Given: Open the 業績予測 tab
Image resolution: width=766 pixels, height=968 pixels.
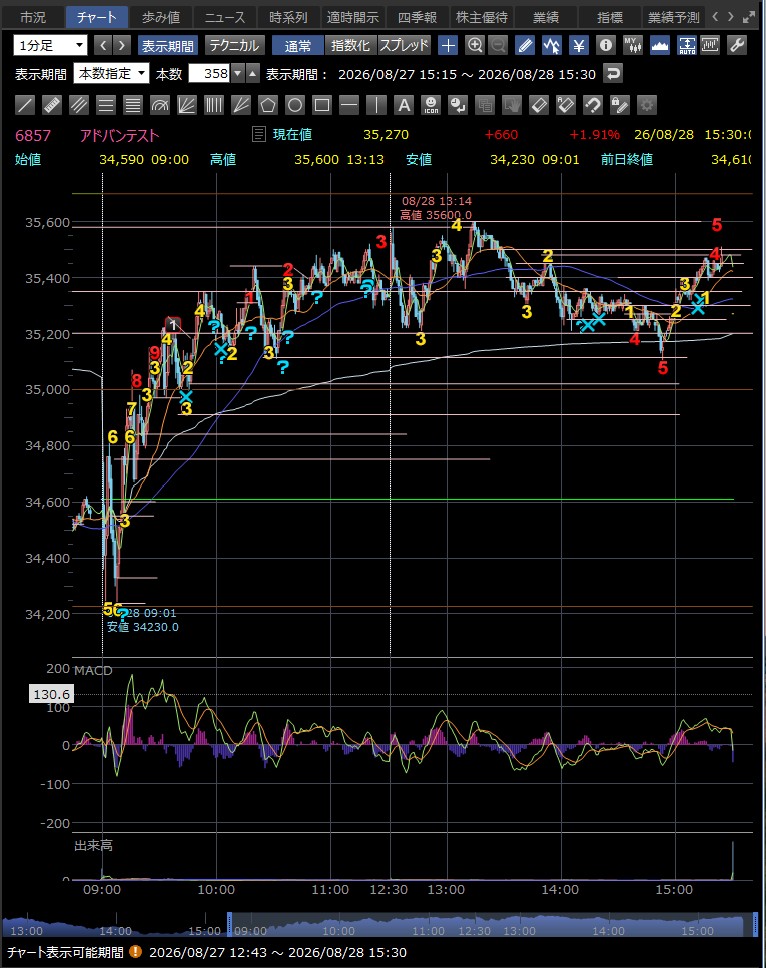Looking at the screenshot, I should (673, 17).
